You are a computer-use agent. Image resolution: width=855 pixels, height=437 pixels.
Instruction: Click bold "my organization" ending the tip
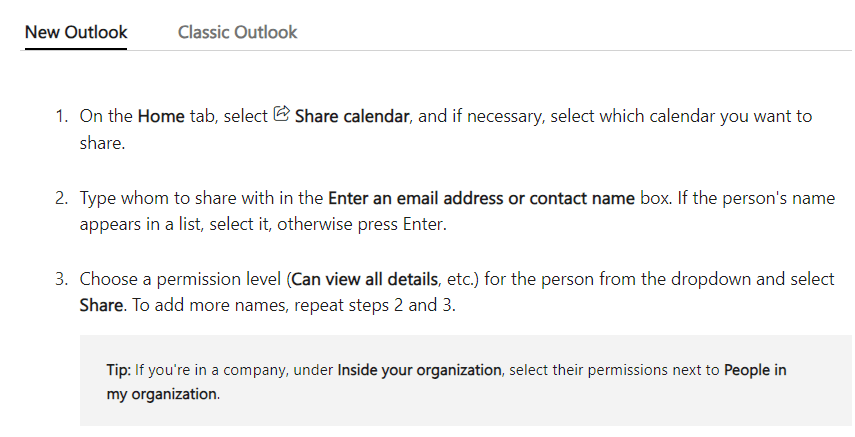click(x=161, y=394)
